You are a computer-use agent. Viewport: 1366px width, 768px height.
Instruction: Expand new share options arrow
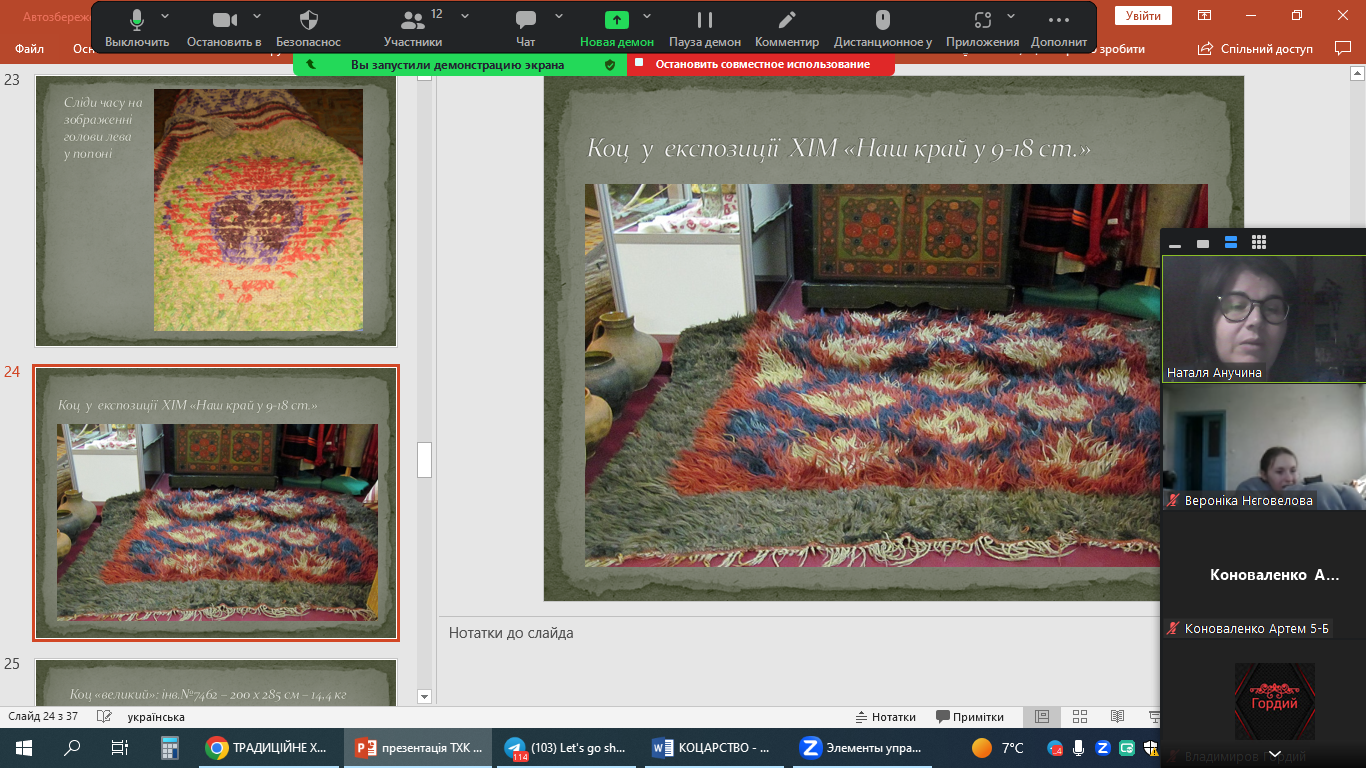[x=647, y=17]
